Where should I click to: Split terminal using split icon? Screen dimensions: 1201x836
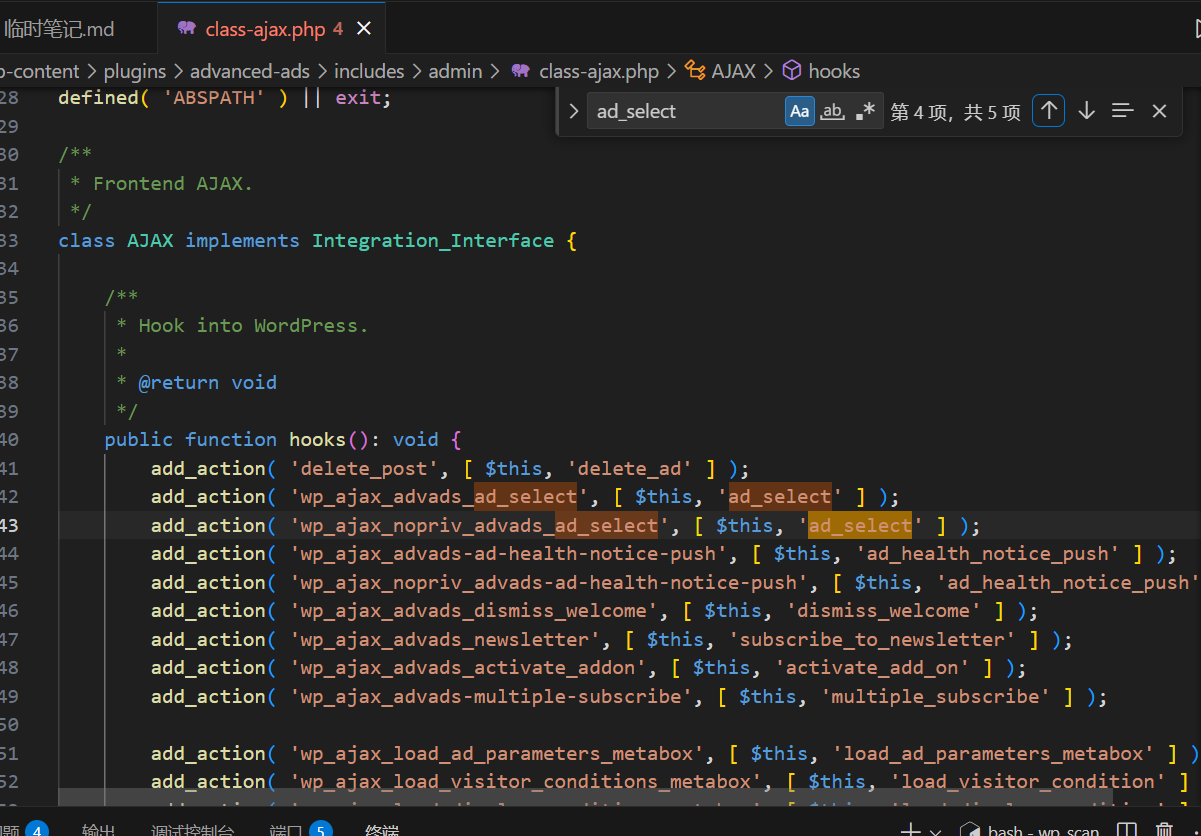point(1126,830)
